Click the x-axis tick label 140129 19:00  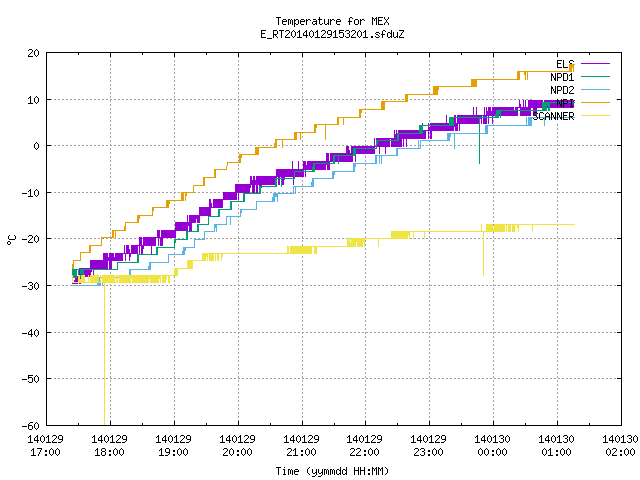click(x=173, y=446)
